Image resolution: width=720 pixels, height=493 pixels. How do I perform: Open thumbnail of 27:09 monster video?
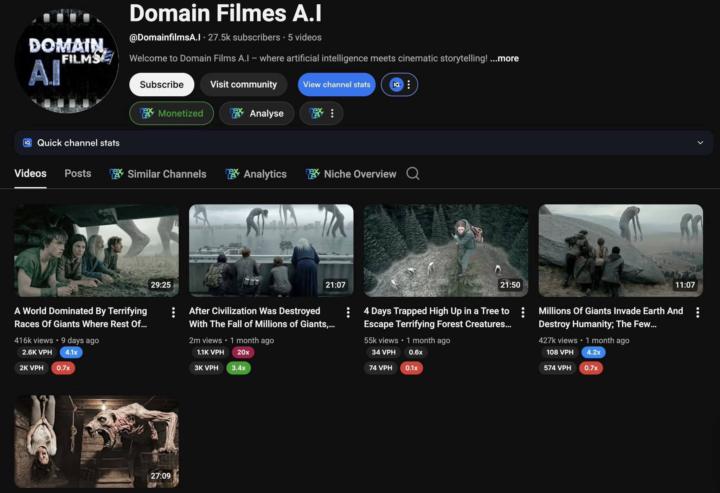[x=96, y=442]
